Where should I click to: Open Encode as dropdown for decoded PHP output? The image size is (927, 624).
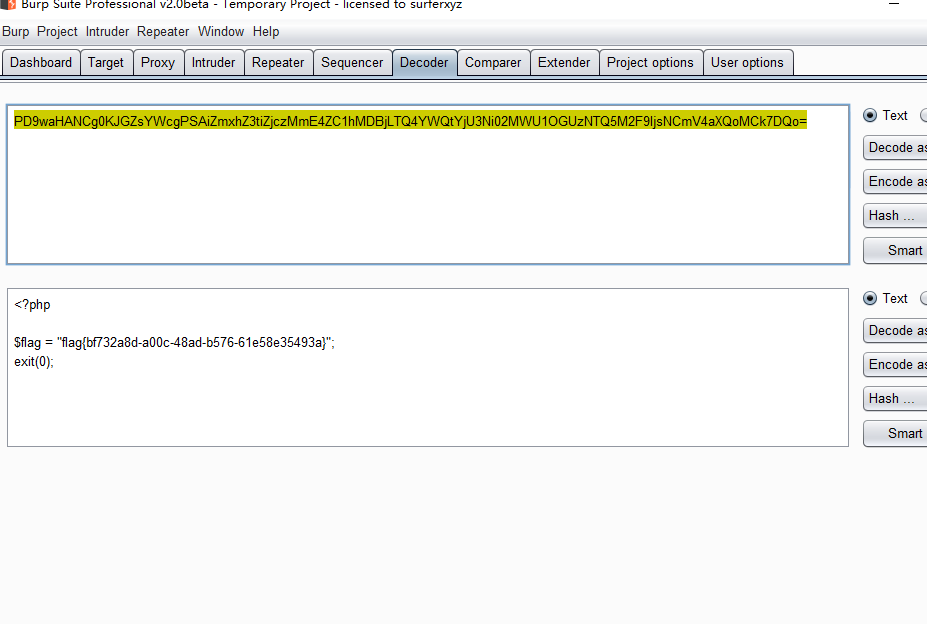(x=895, y=364)
